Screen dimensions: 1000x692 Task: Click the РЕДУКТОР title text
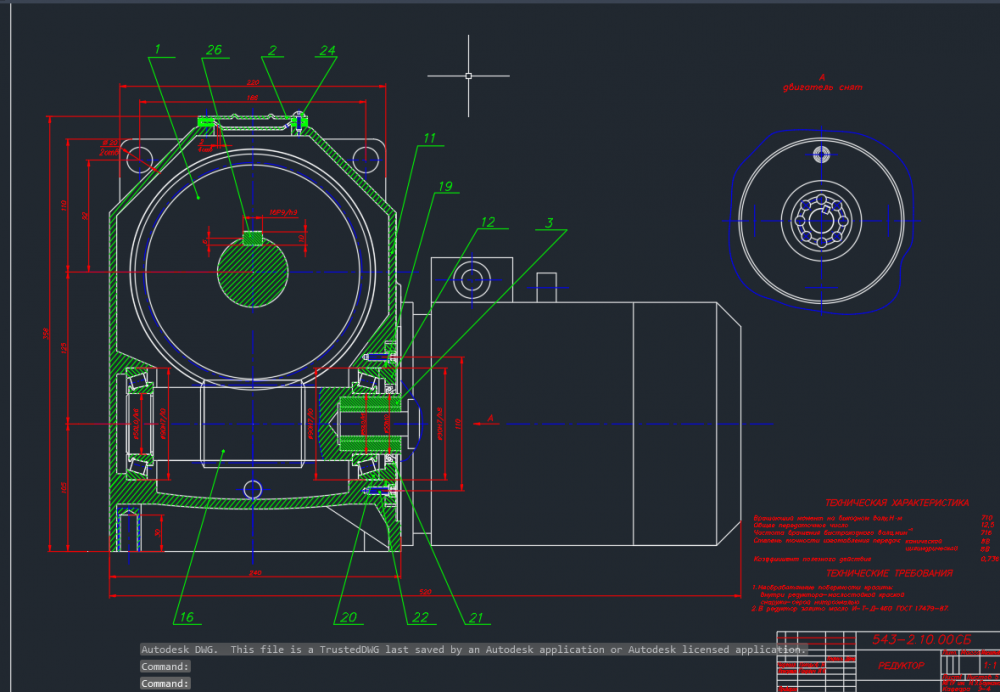click(x=901, y=666)
